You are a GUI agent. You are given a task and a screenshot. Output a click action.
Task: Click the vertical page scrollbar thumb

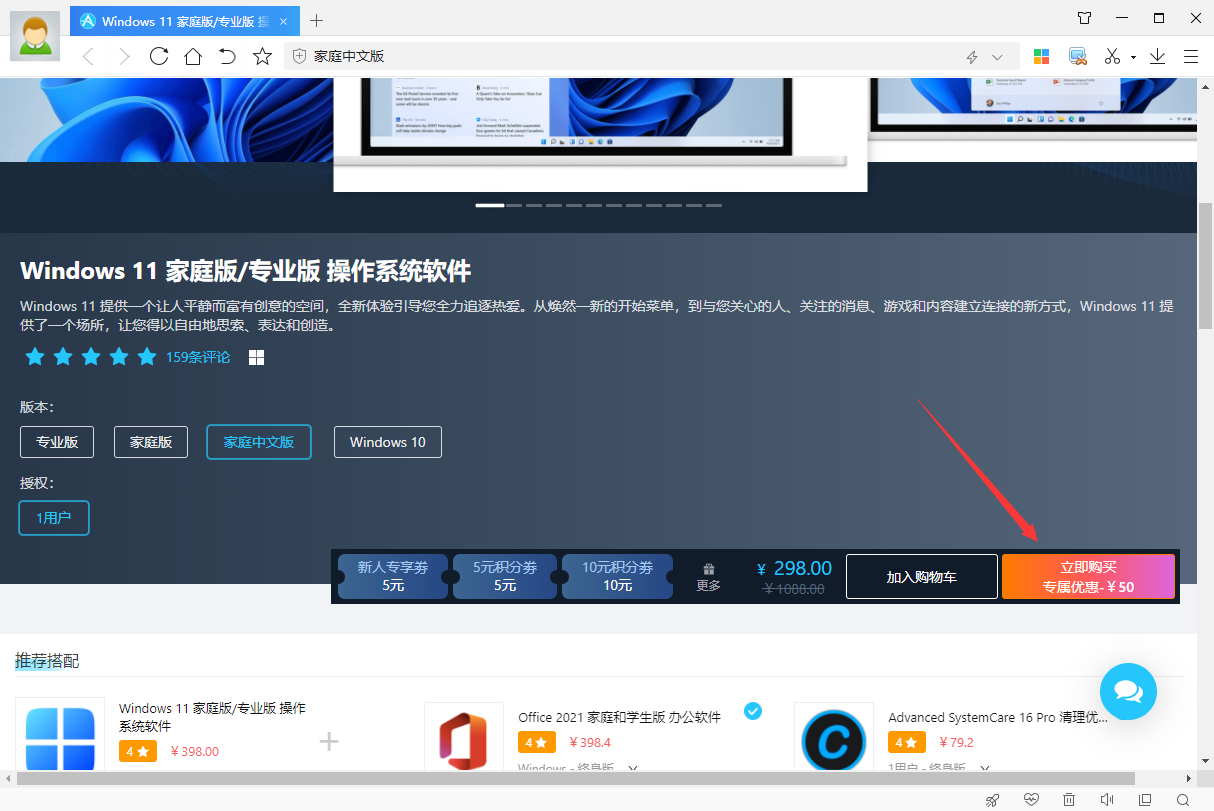click(x=1205, y=265)
